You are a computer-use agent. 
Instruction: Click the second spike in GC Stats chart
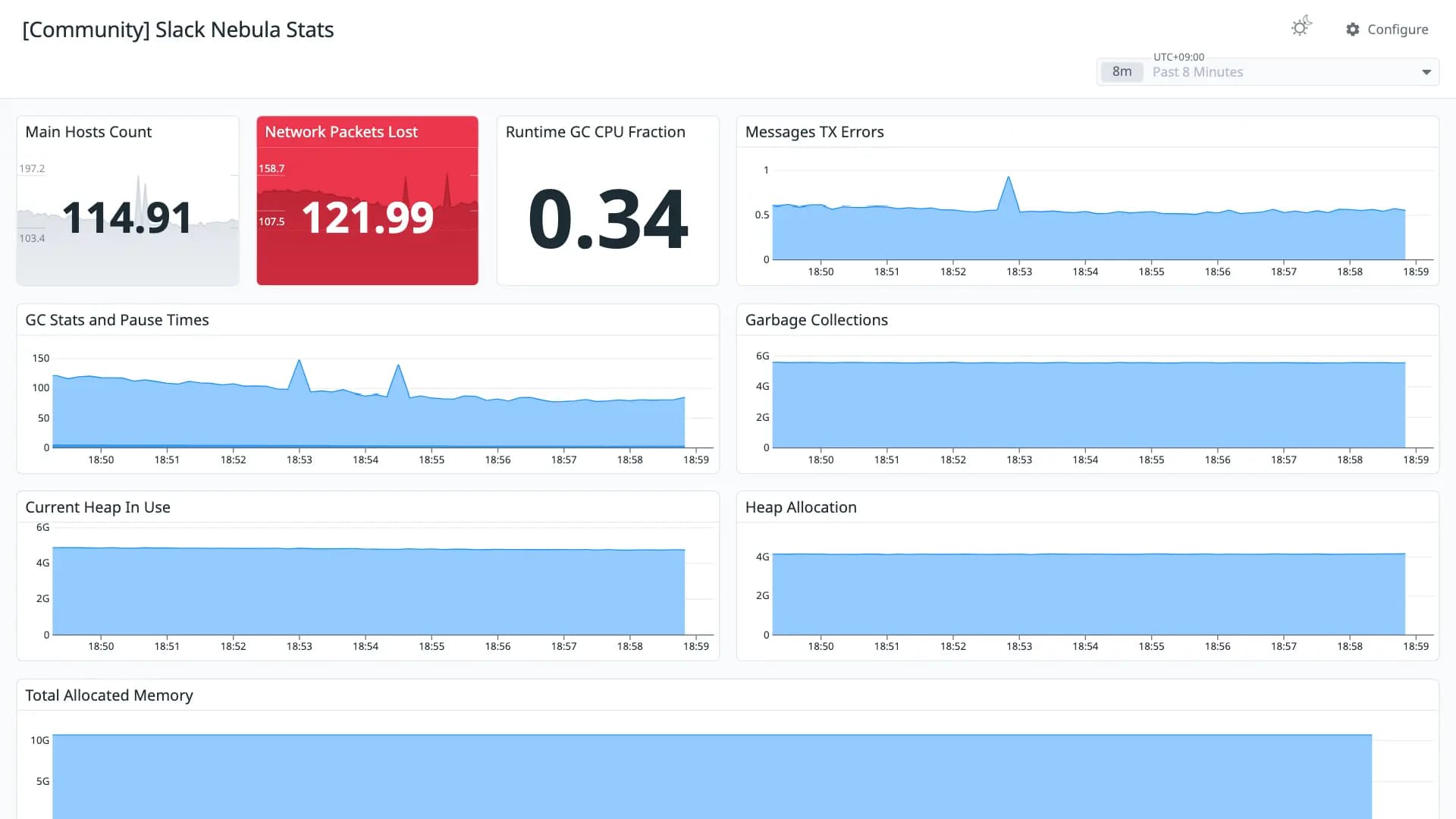tap(398, 366)
